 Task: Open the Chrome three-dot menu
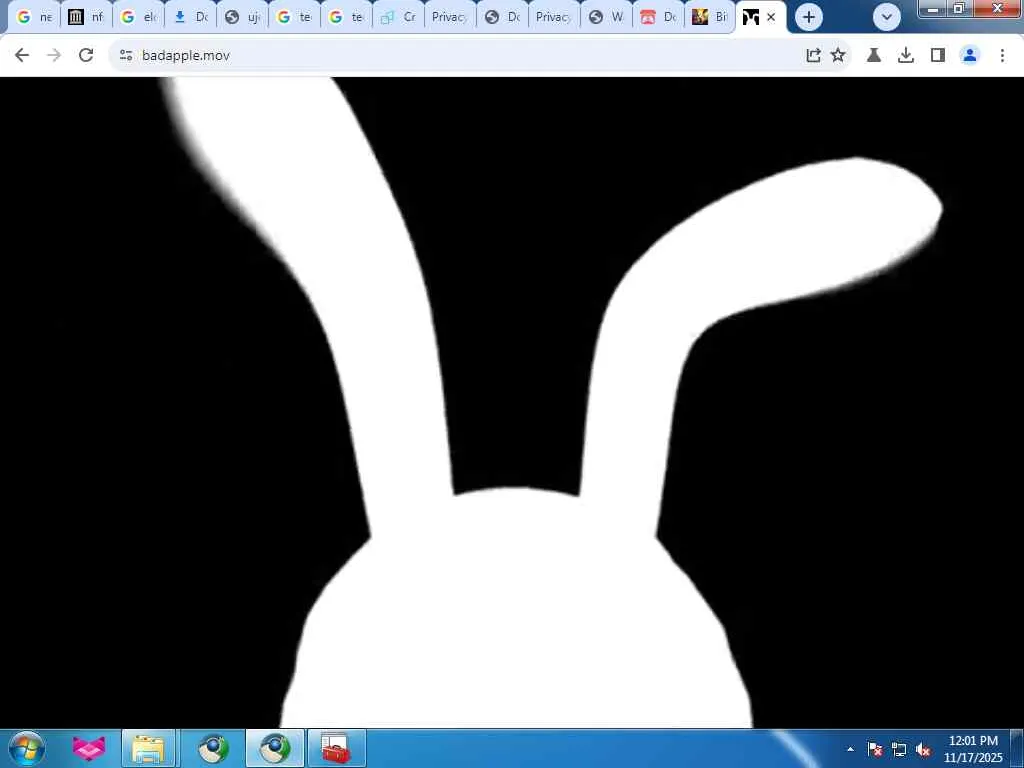pyautogui.click(x=1002, y=56)
